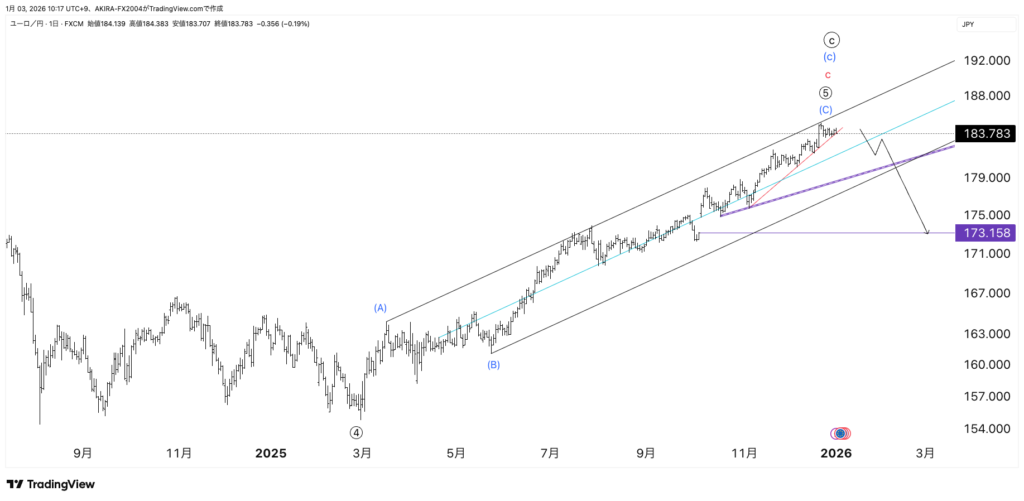Select the blue (A) wave label
The image size is (1024, 501).
coord(380,308)
